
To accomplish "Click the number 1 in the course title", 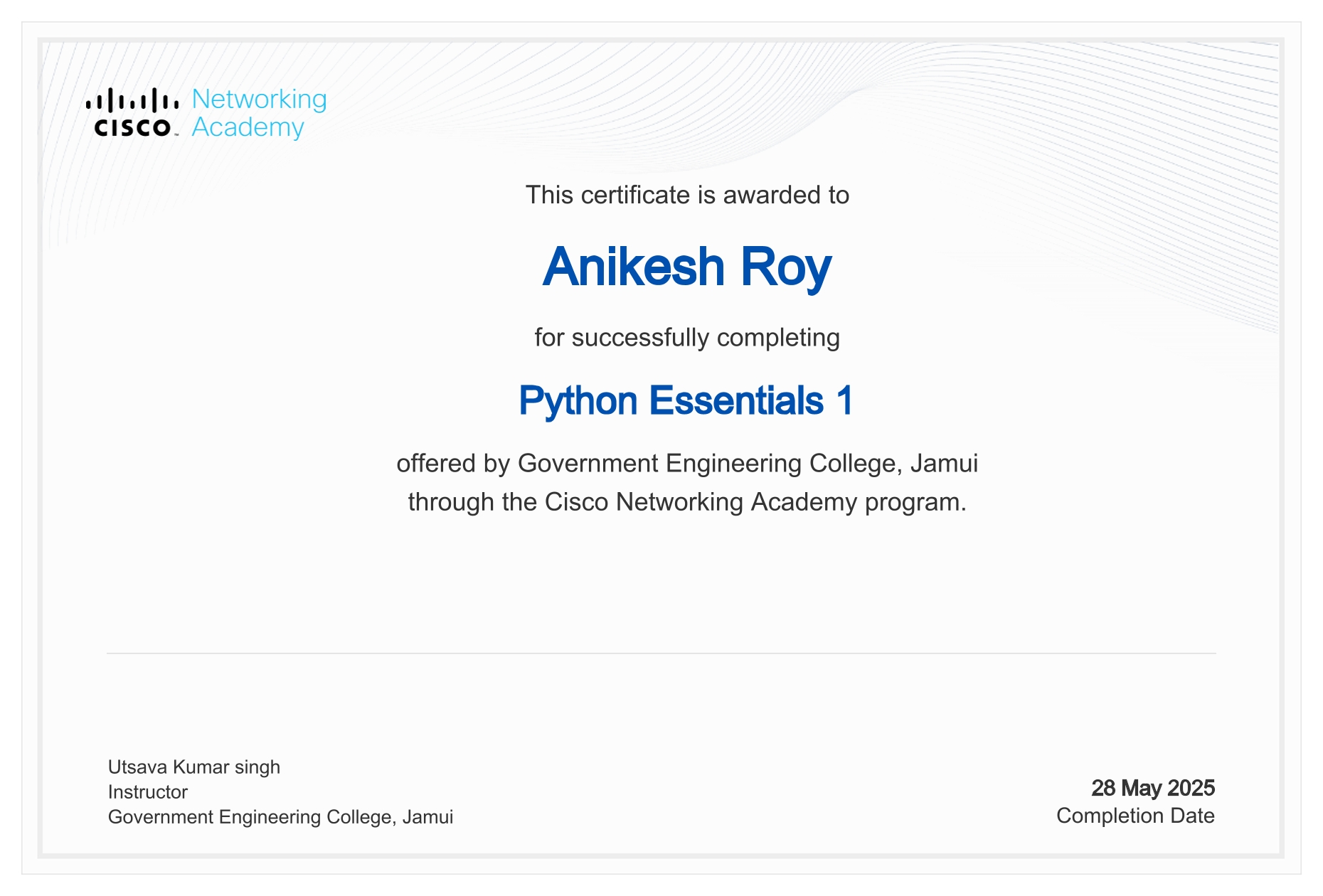I will (x=844, y=400).
